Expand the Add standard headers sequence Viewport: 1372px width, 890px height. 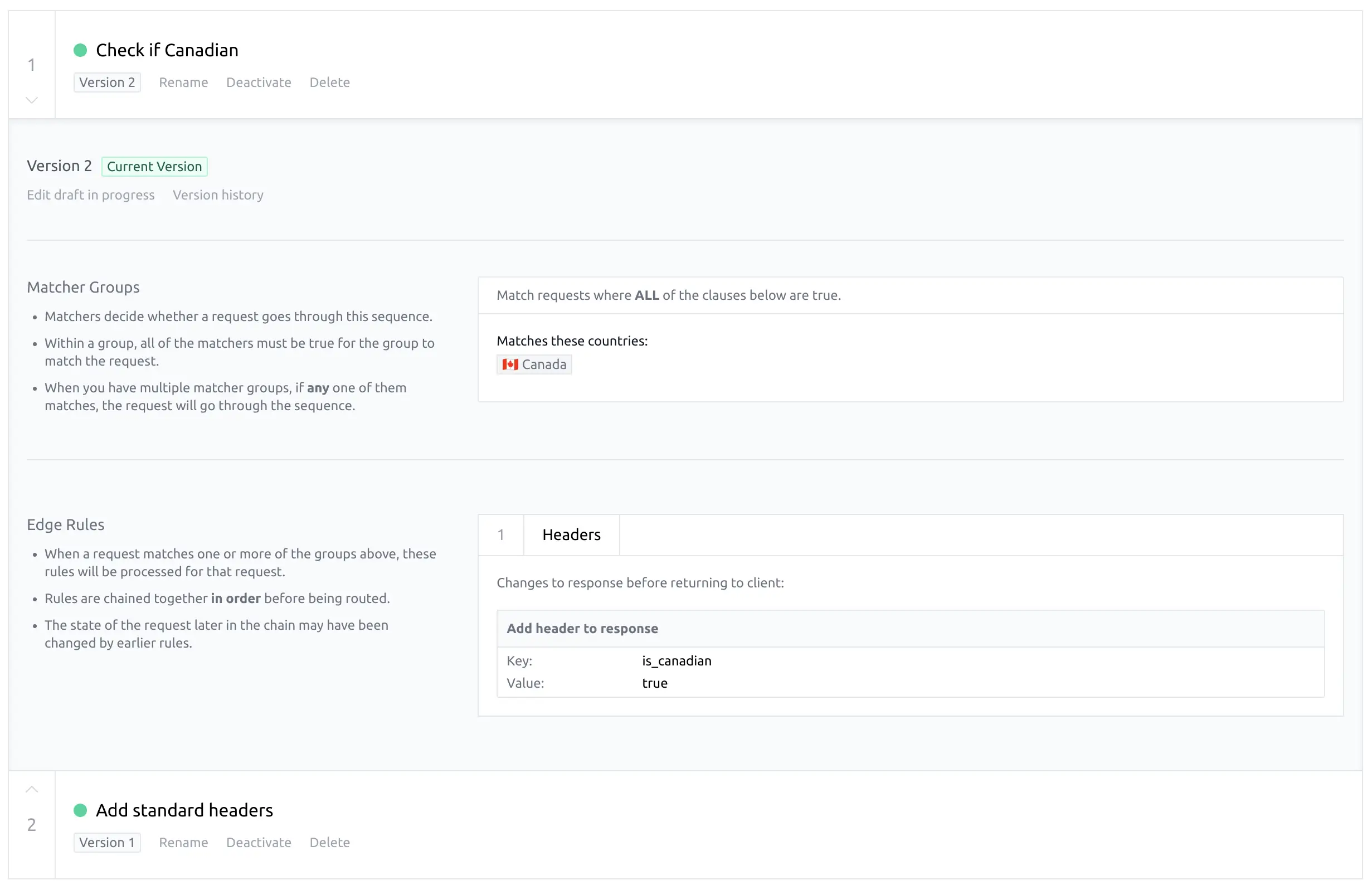(32, 789)
